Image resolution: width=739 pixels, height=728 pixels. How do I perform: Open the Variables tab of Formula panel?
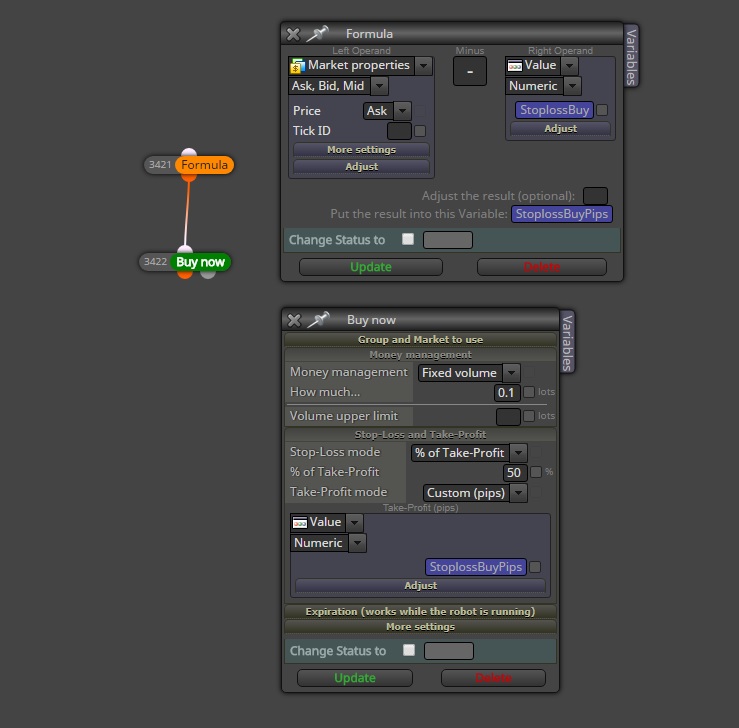tap(631, 57)
